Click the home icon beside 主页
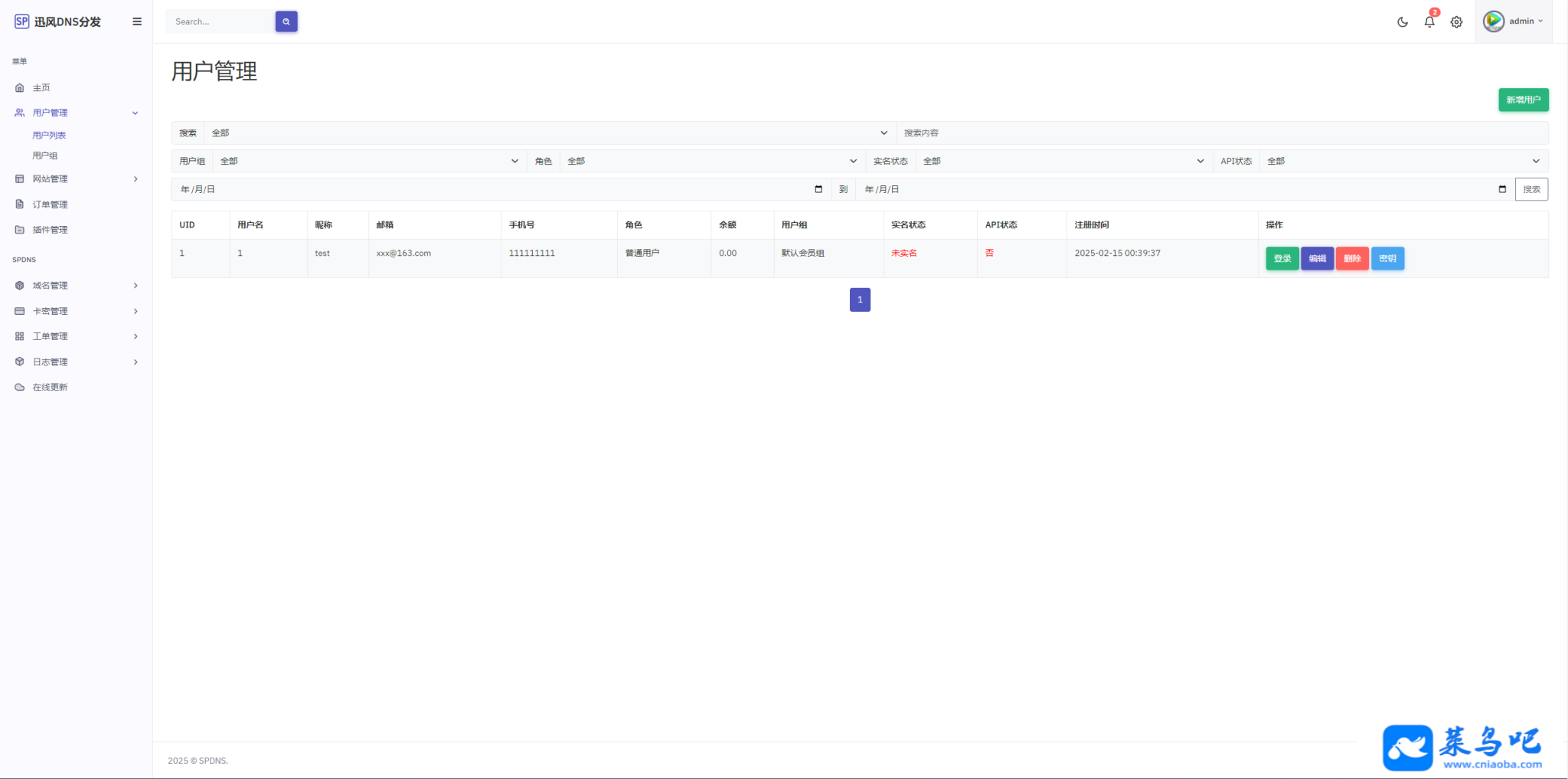The image size is (1568, 779). (x=20, y=87)
